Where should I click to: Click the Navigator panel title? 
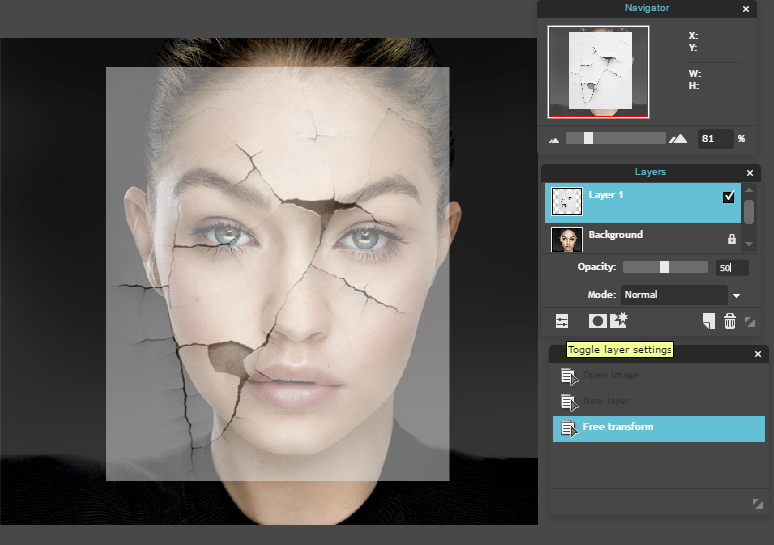click(647, 8)
